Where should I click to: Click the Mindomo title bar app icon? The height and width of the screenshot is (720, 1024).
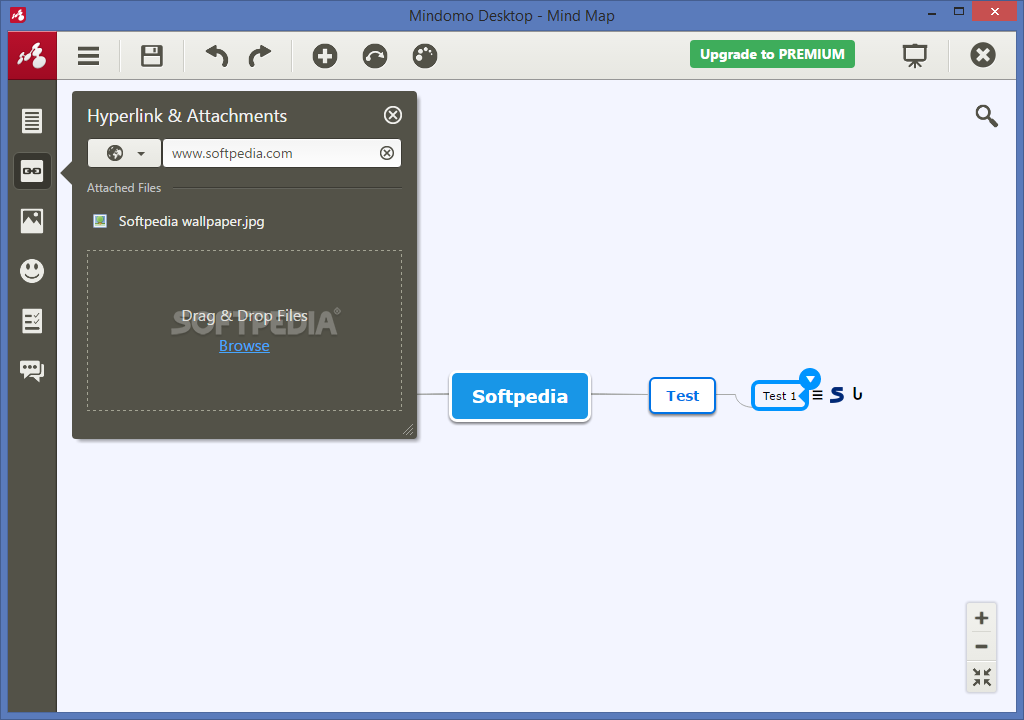[x=18, y=14]
